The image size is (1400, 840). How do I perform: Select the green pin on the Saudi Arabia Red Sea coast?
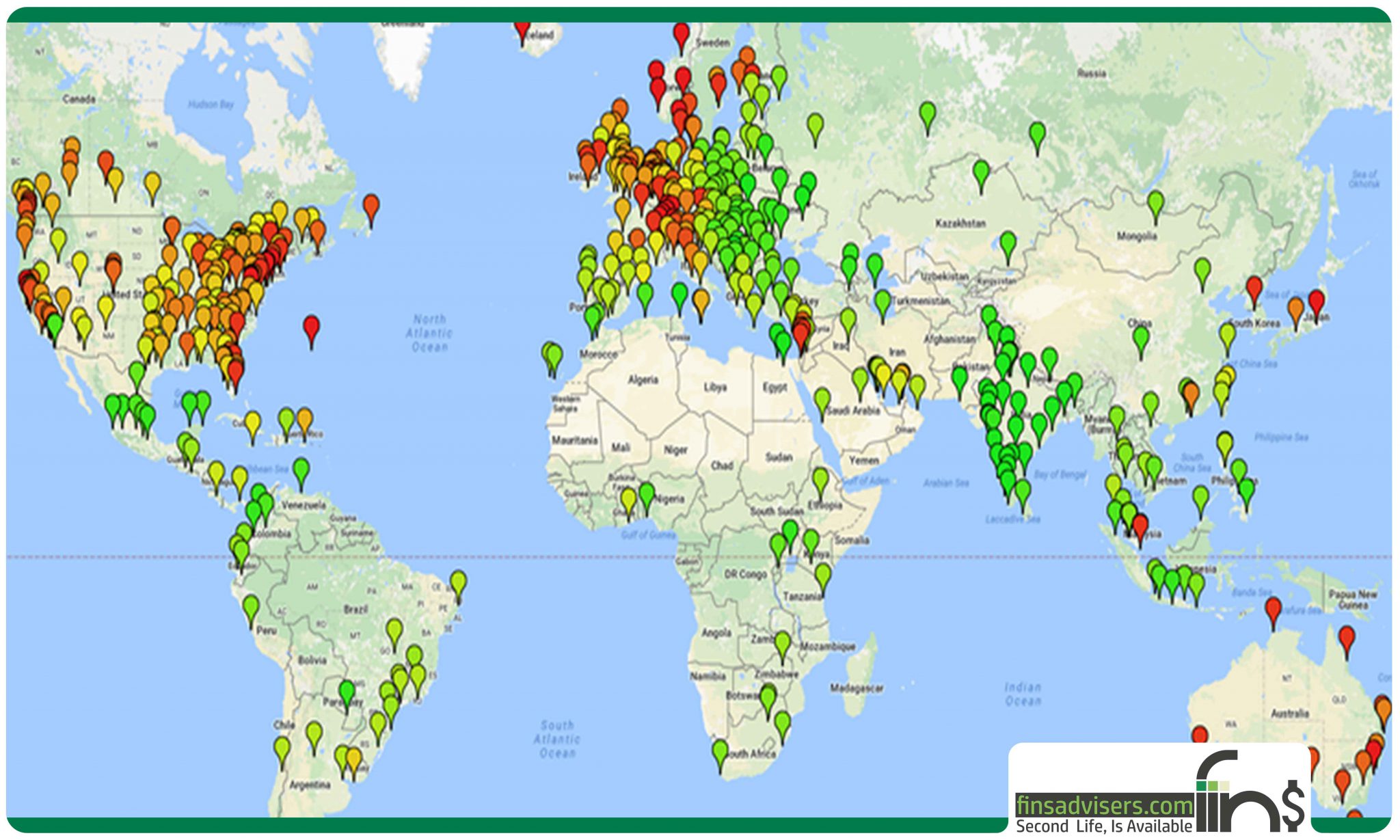tap(822, 403)
